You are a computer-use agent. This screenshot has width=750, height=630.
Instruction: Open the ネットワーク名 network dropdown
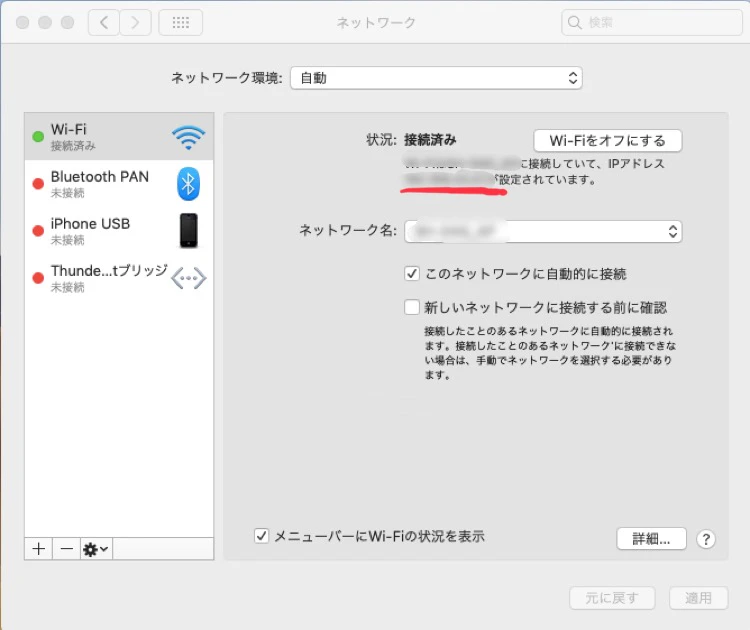click(x=543, y=232)
